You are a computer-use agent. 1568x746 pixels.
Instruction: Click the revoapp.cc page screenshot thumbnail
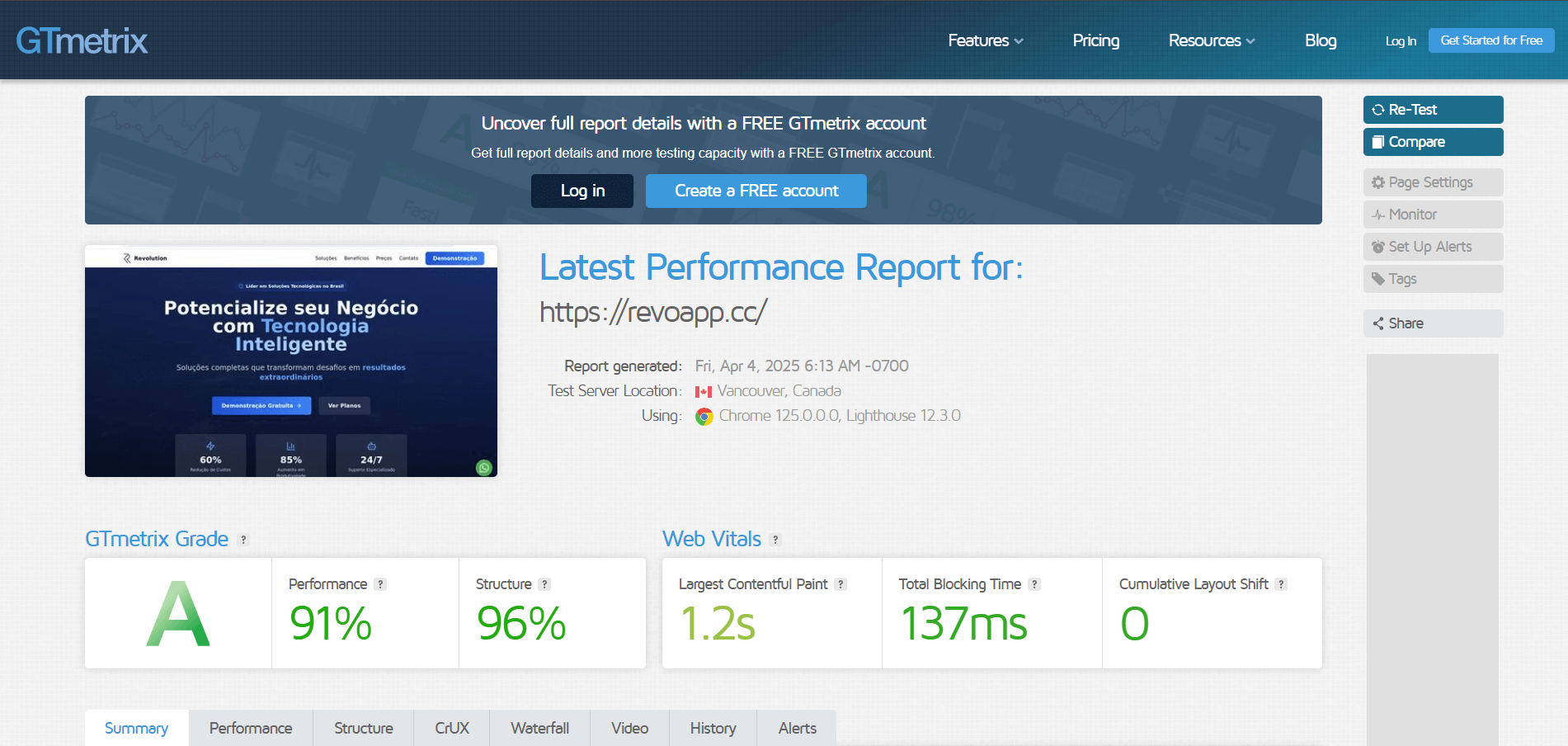coord(291,361)
